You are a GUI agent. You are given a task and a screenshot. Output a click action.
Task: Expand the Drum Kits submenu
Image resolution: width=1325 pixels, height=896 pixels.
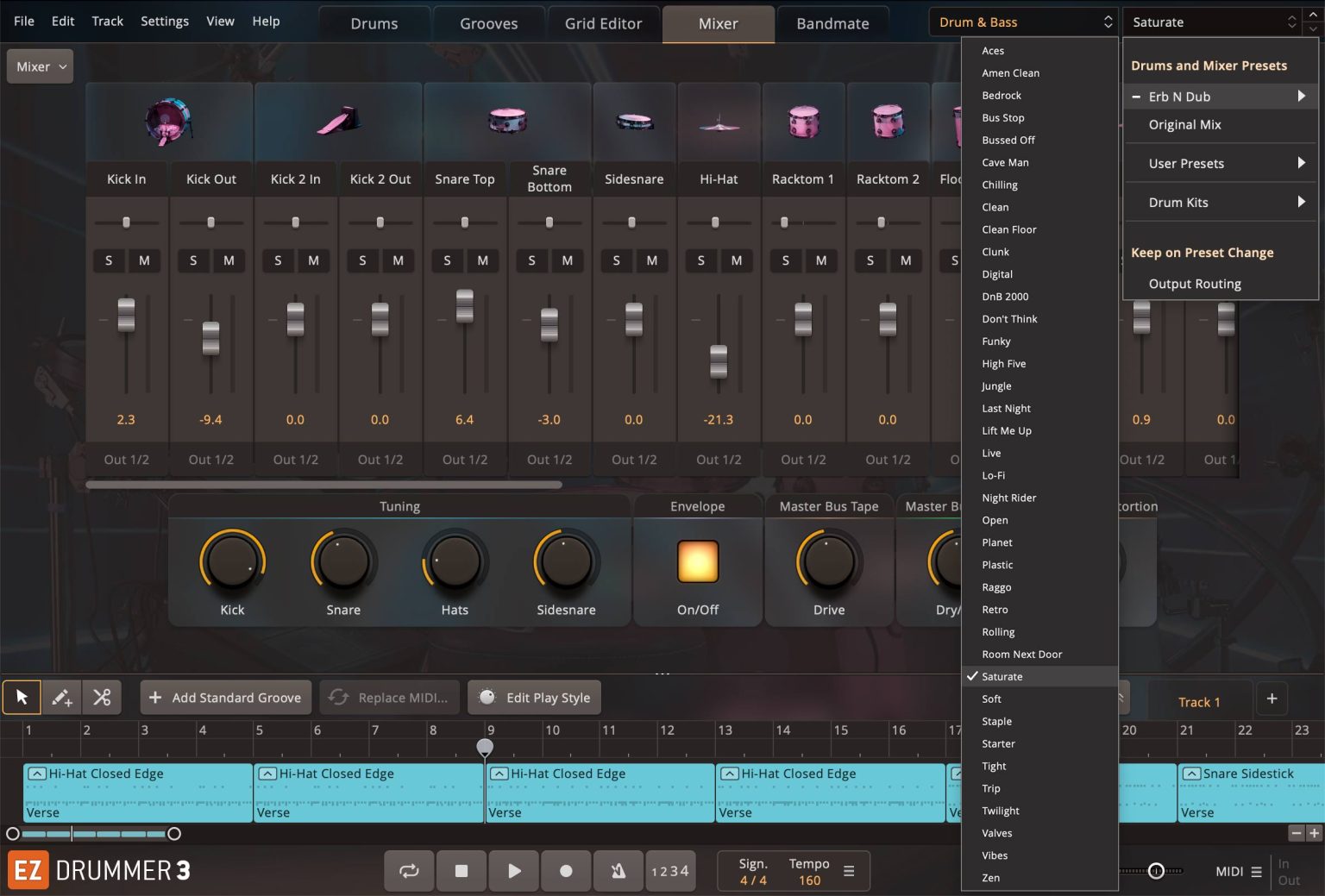point(1221,202)
